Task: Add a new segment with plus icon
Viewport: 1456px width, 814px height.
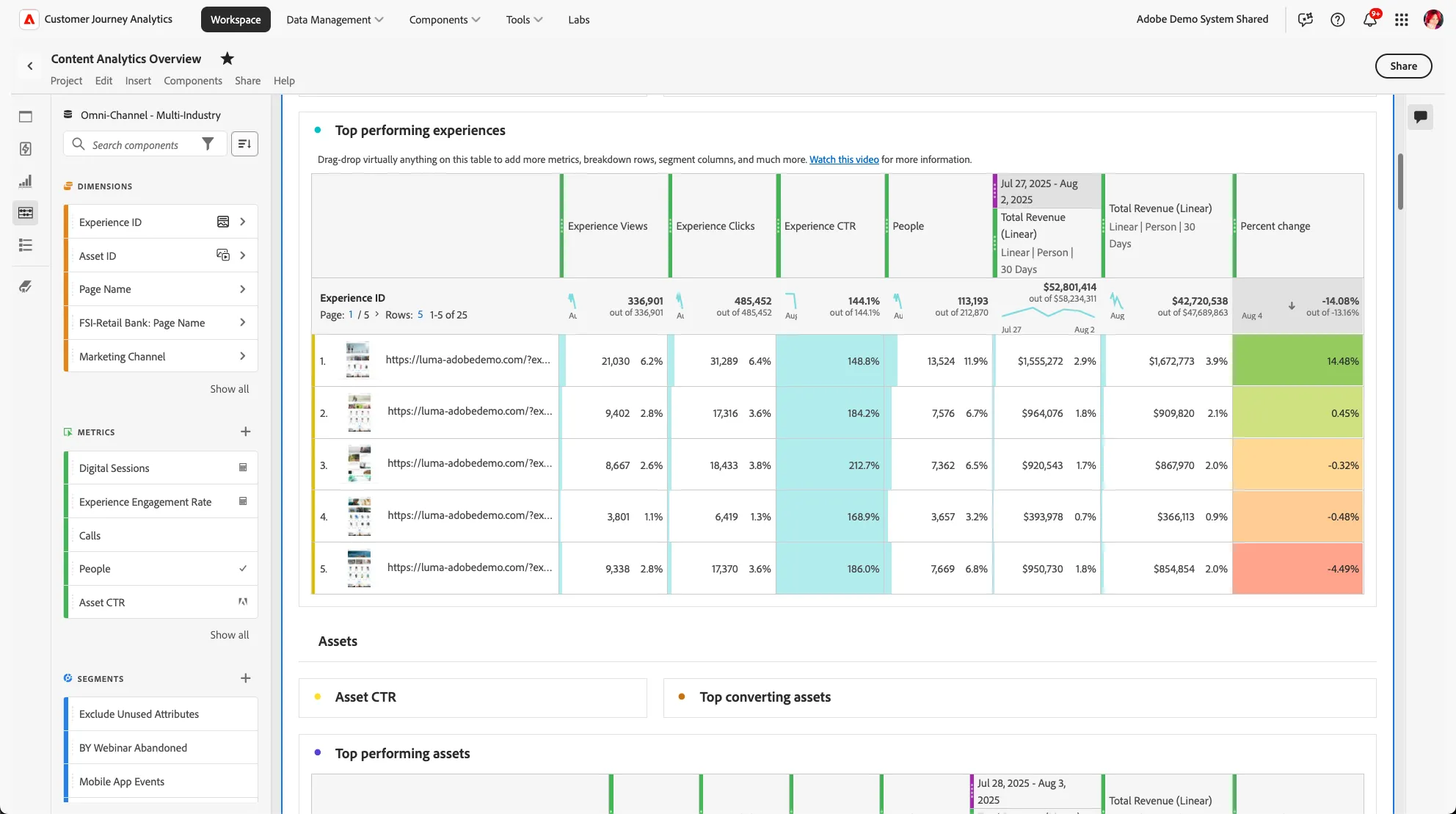Action: (246, 678)
